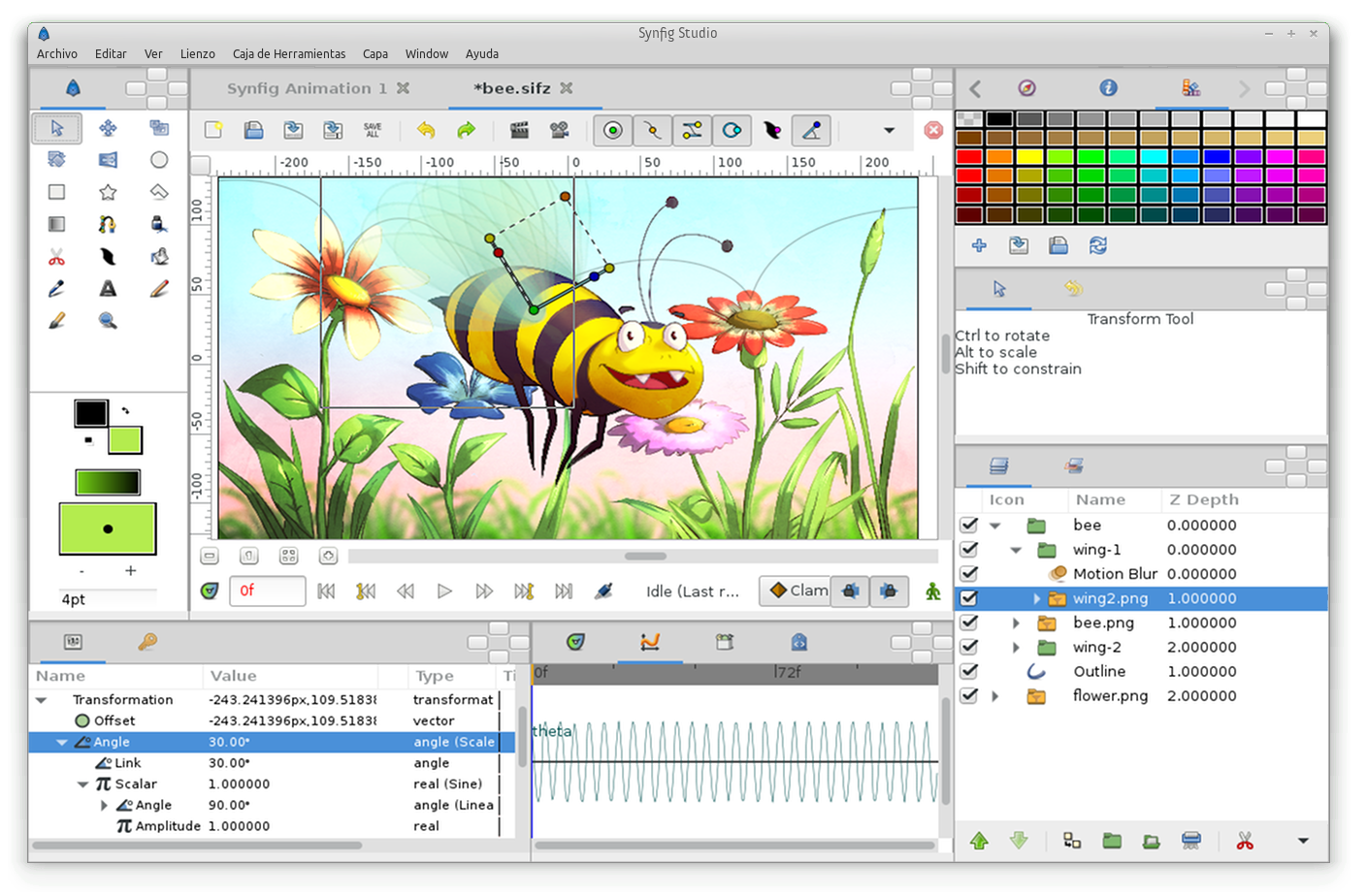Switch to the Synfig Animation 1 tab
Image resolution: width=1367 pixels, height=896 pixels.
tap(307, 87)
